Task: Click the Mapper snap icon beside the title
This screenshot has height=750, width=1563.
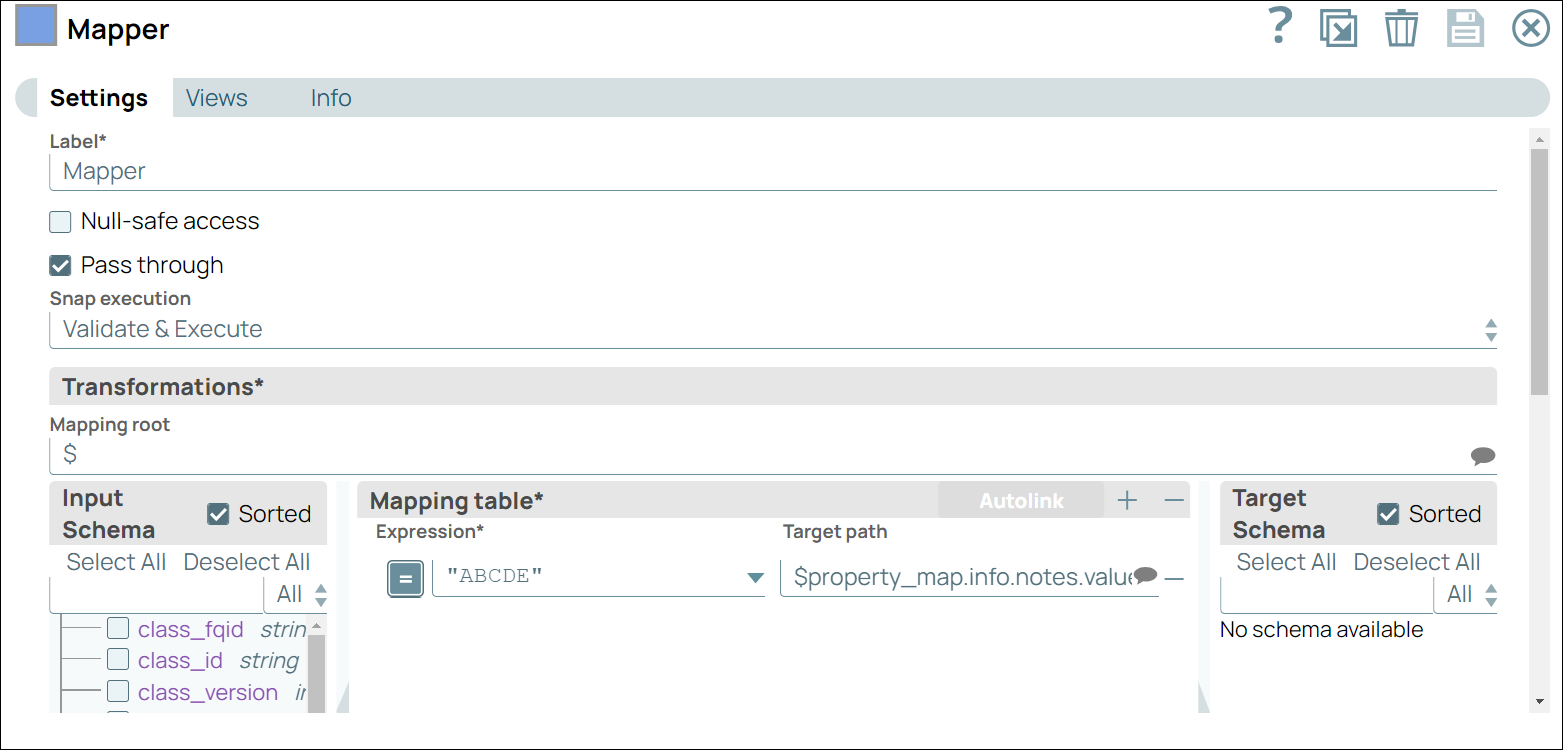Action: coord(35,26)
